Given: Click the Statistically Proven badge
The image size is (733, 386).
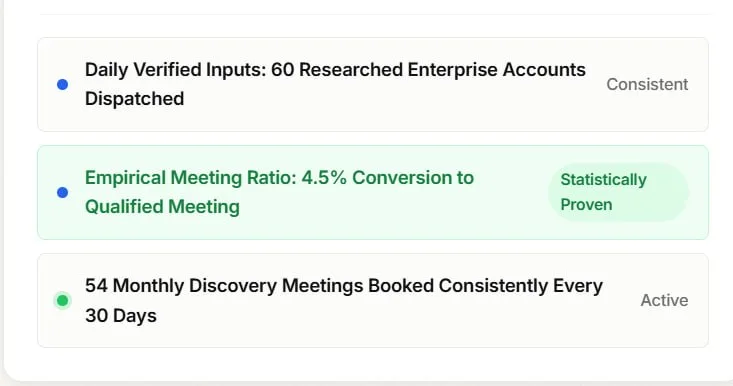Looking at the screenshot, I should (618, 192).
